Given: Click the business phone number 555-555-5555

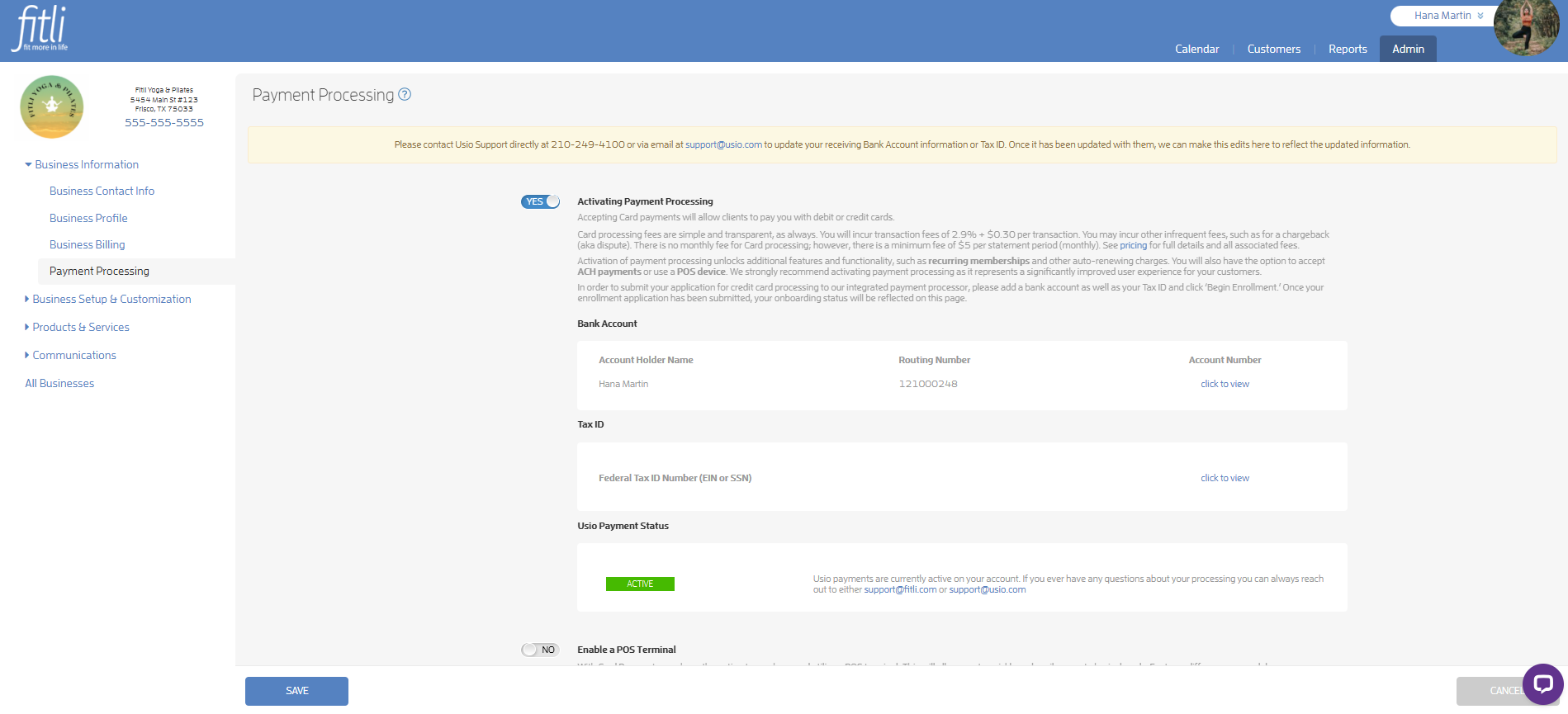Looking at the screenshot, I should [164, 122].
